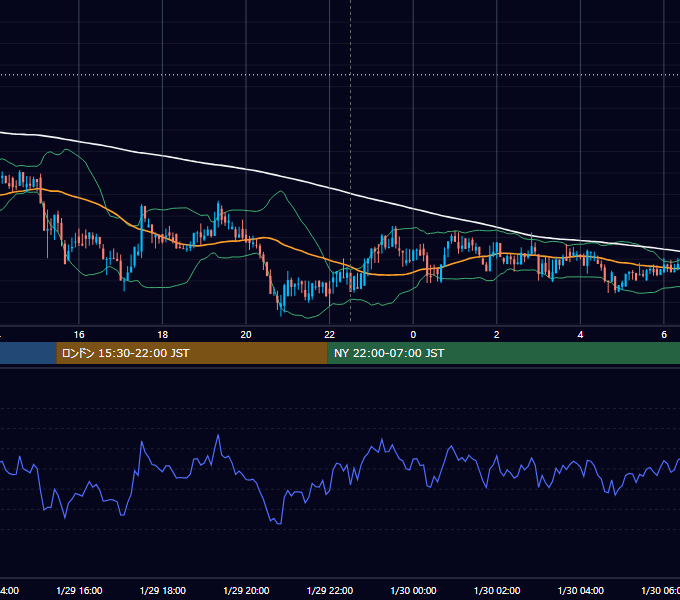Click the 1/30 02:00 time label
The height and width of the screenshot is (600, 680).
497,590
